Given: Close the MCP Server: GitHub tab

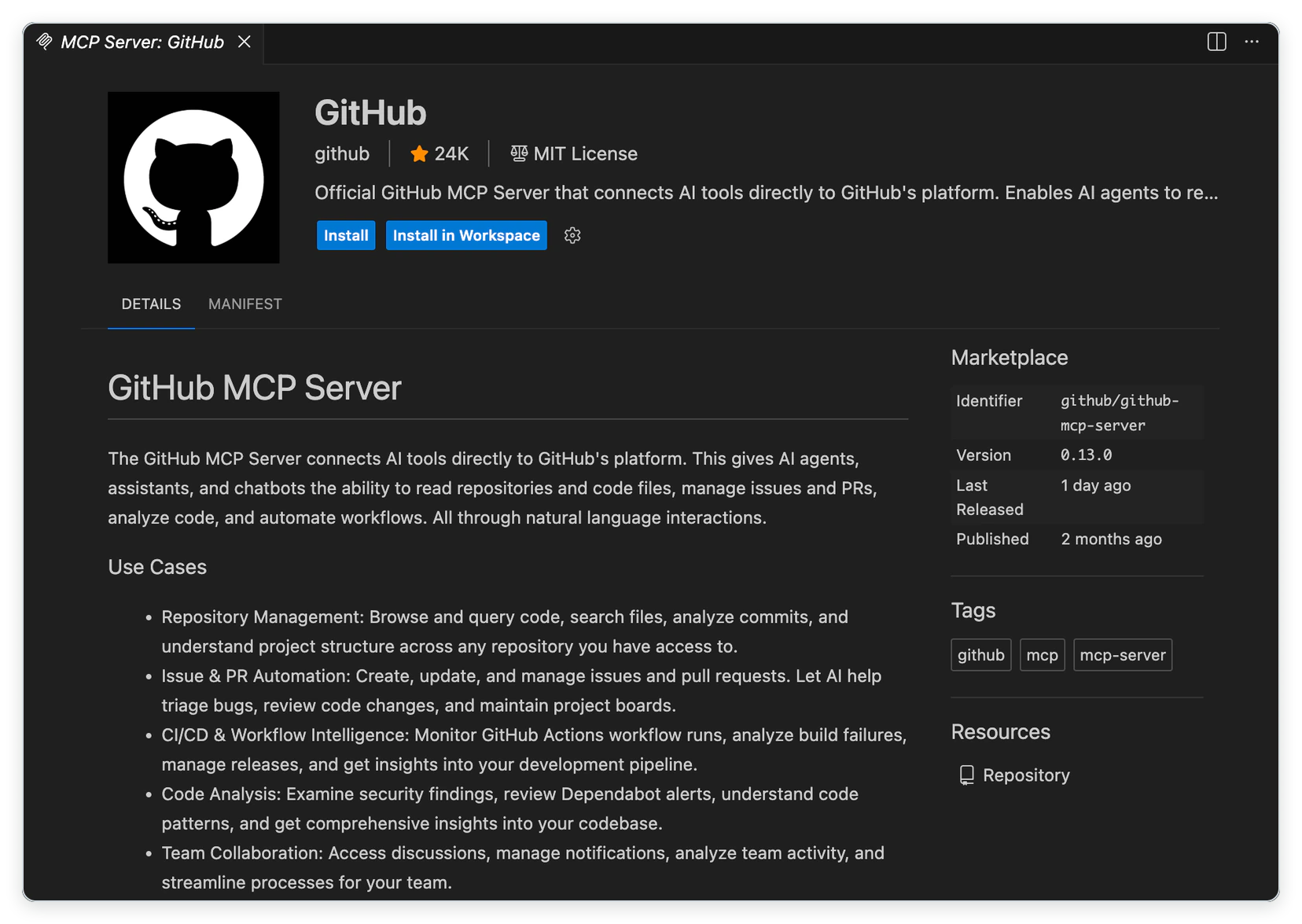Looking at the screenshot, I should [x=245, y=42].
